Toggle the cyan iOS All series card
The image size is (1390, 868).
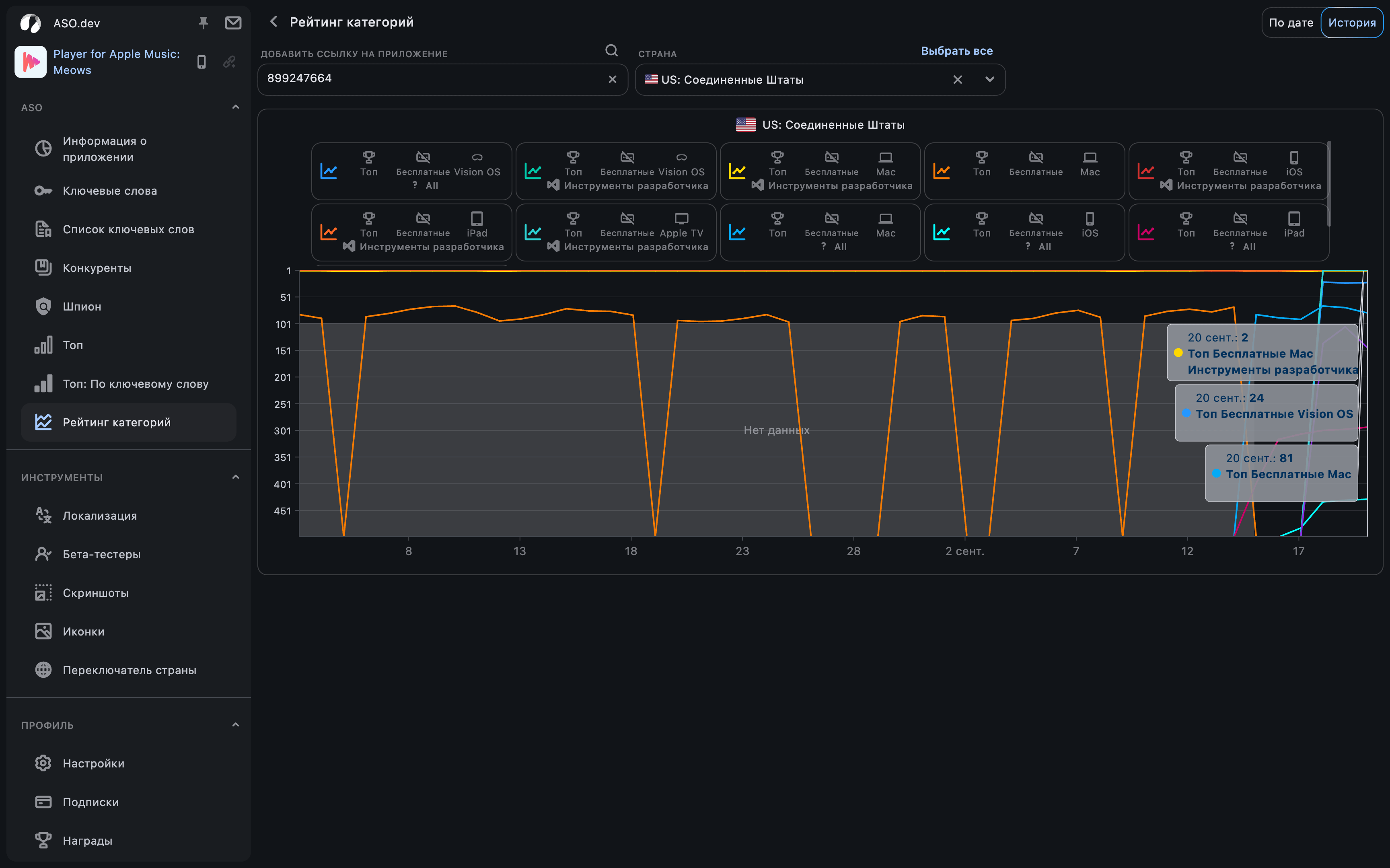click(x=1024, y=232)
